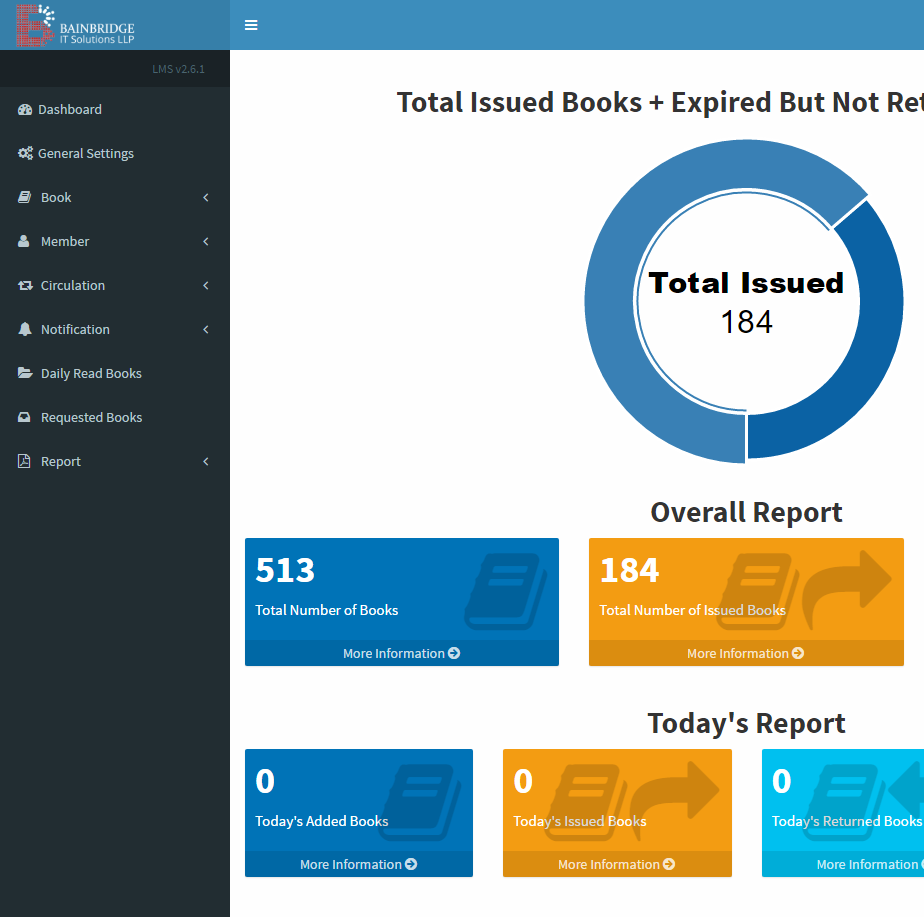Select Dashboard in the sidebar menu
The height and width of the screenshot is (924, 924).
point(72,109)
